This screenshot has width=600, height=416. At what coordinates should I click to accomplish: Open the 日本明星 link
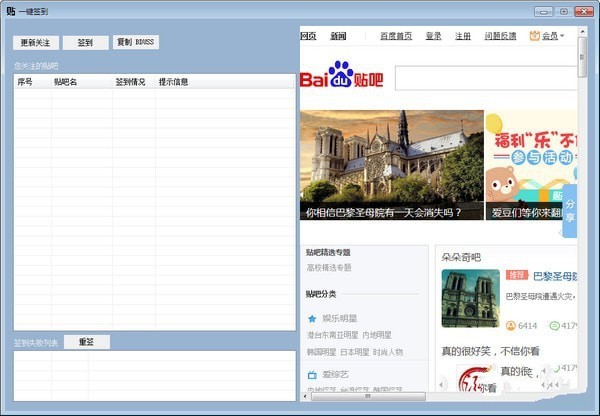pos(355,352)
